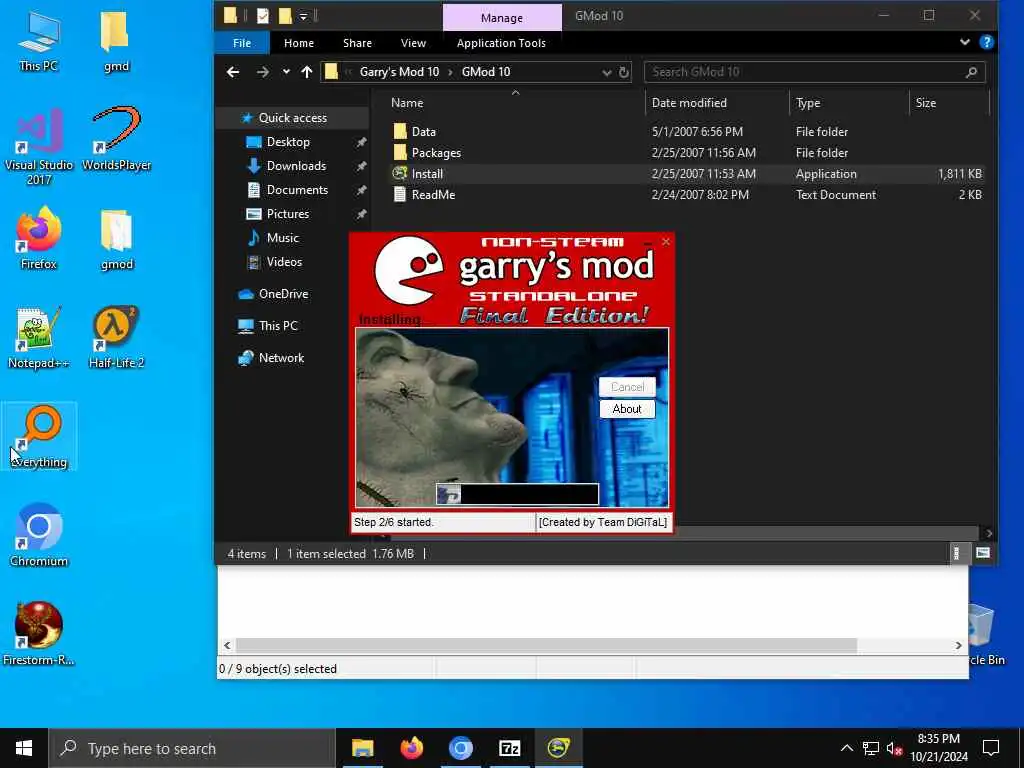Open the gmod folder on desktop

[x=116, y=239]
